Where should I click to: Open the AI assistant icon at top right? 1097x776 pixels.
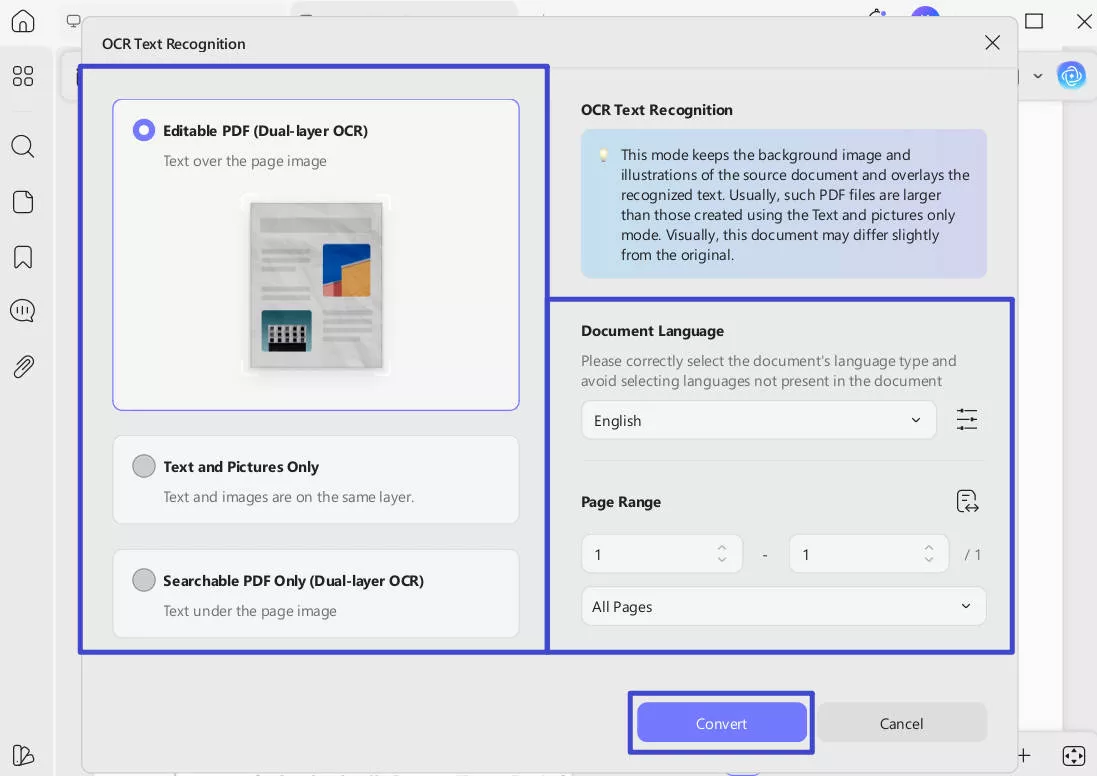pyautogui.click(x=1072, y=75)
